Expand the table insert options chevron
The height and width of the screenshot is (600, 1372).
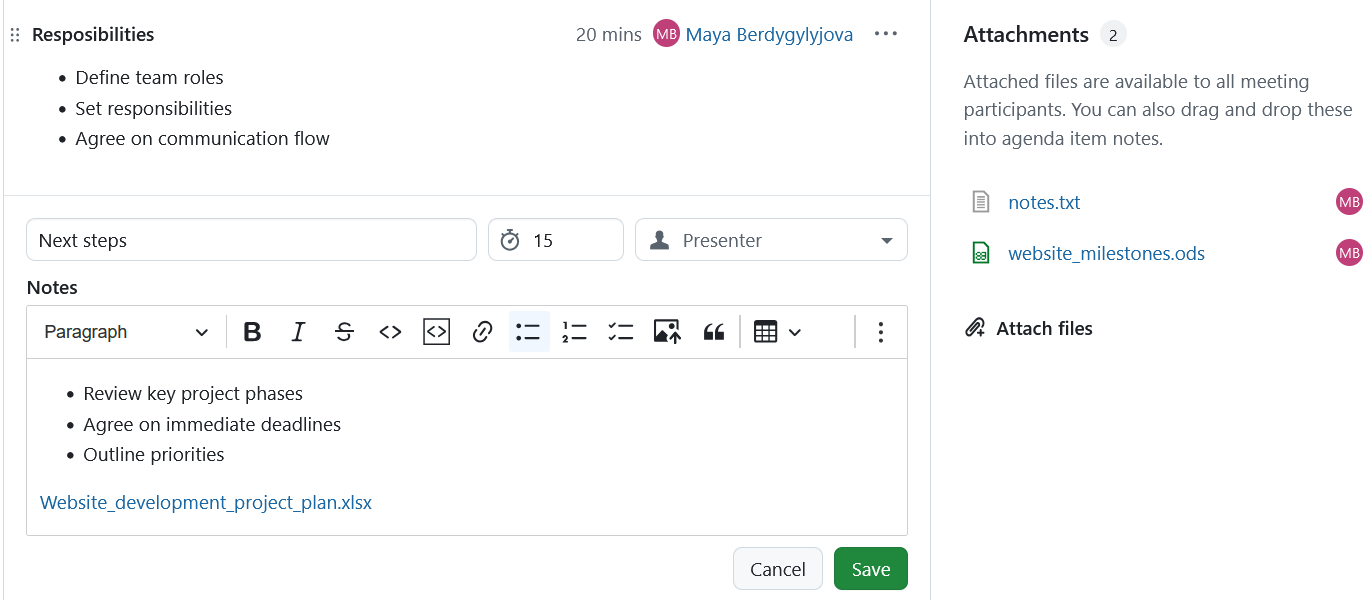pyautogui.click(x=793, y=331)
